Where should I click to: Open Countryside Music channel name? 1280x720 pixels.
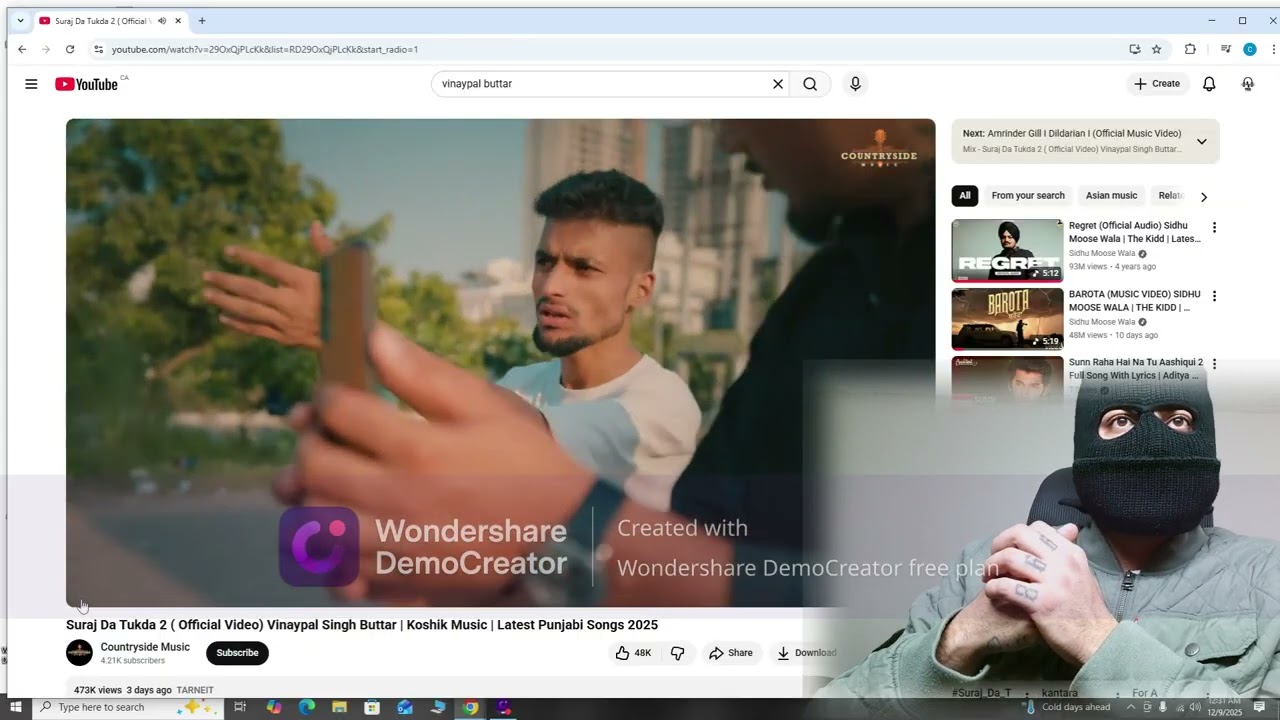(145, 647)
